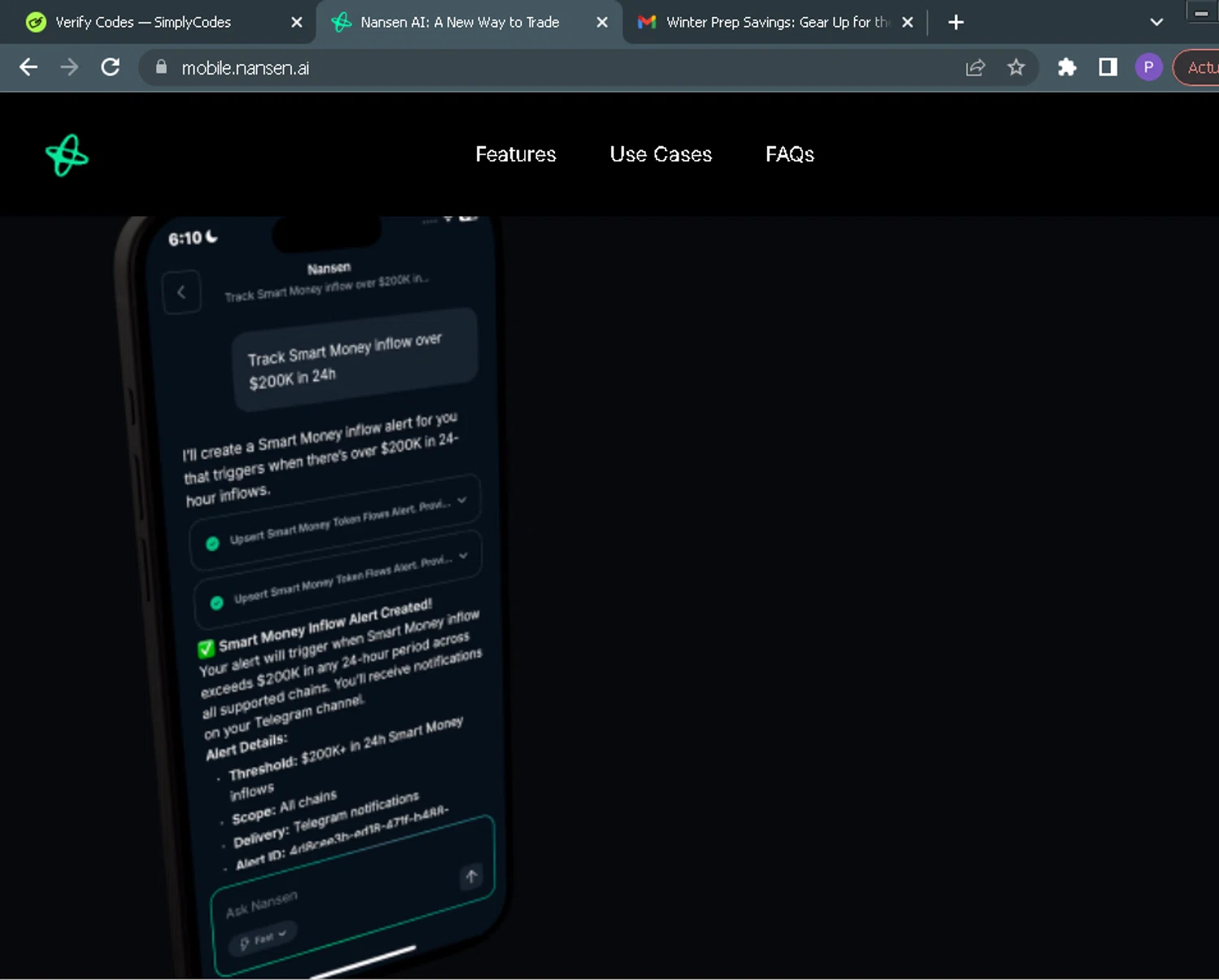
Task: Click the Smart Money Inflow Alert Created heading
Action: pyautogui.click(x=324, y=624)
